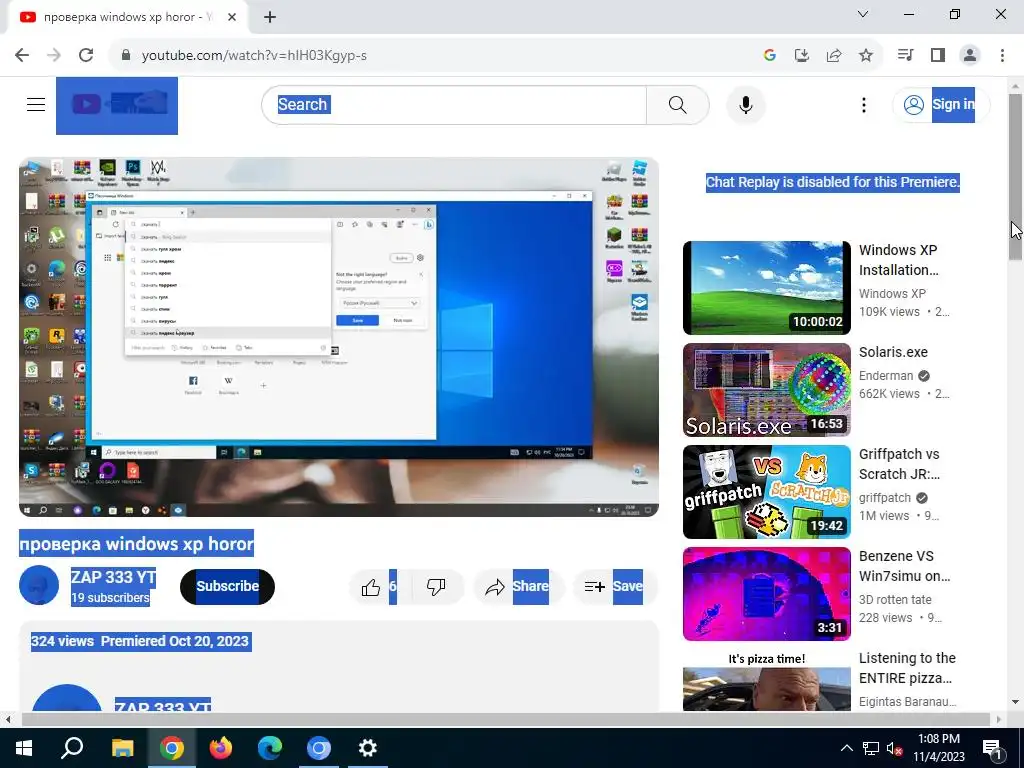This screenshot has height=768, width=1024.
Task: Click the video title проверка windows xp horor
Action: click(x=136, y=543)
